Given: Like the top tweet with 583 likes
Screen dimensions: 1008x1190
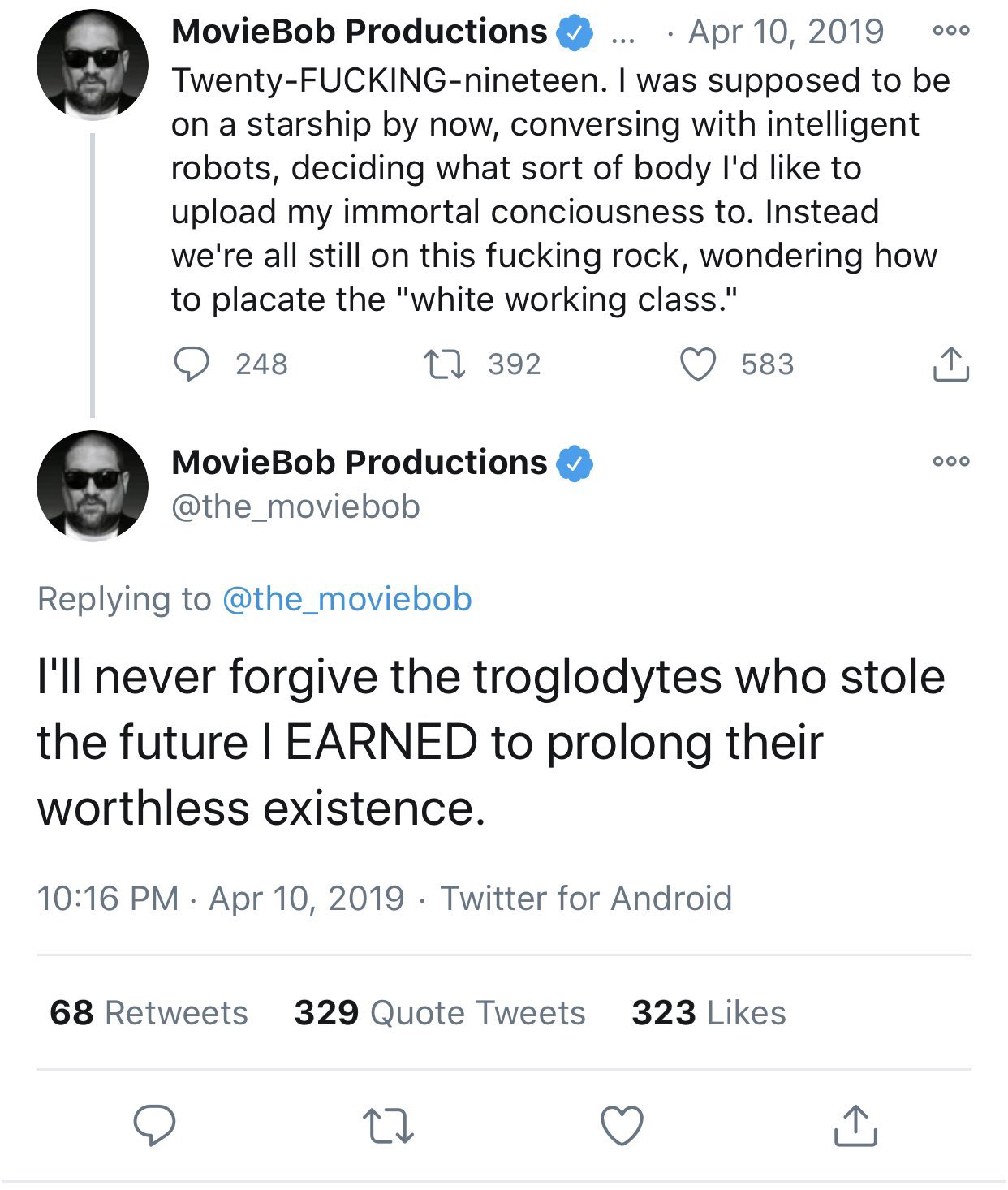Looking at the screenshot, I should [x=698, y=364].
